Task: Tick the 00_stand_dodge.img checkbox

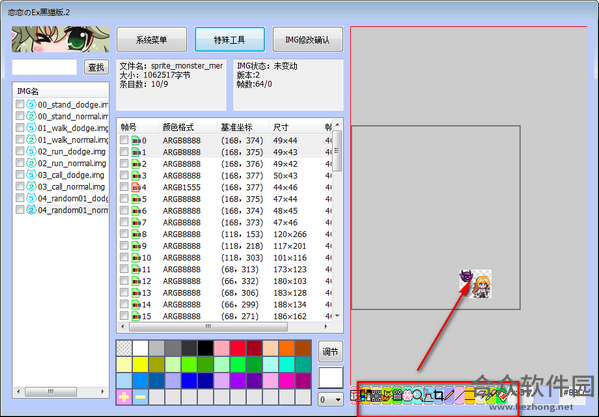Action: (x=20, y=104)
